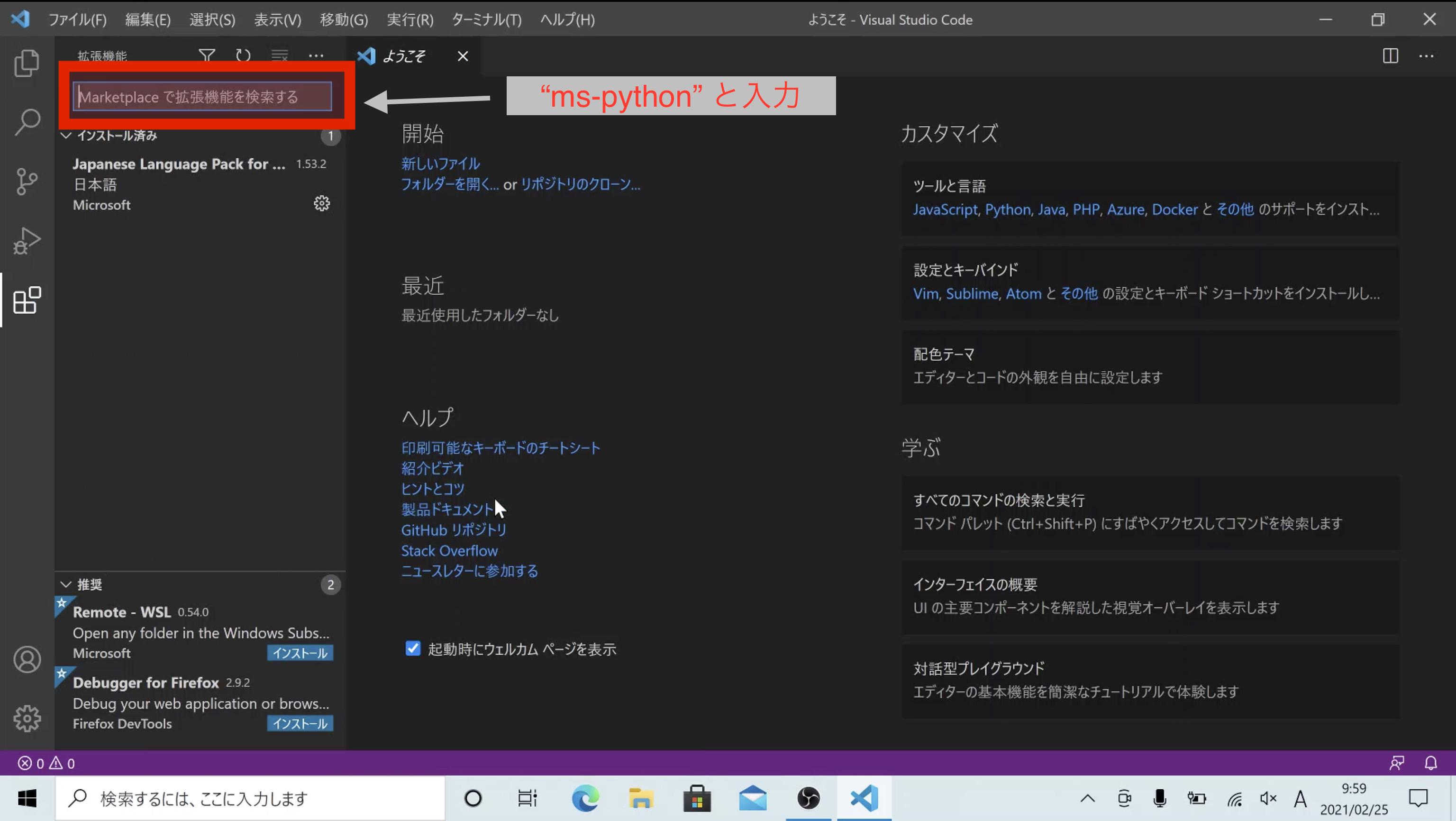
Task: Open the Stack Overflow help link
Action: [x=449, y=551]
